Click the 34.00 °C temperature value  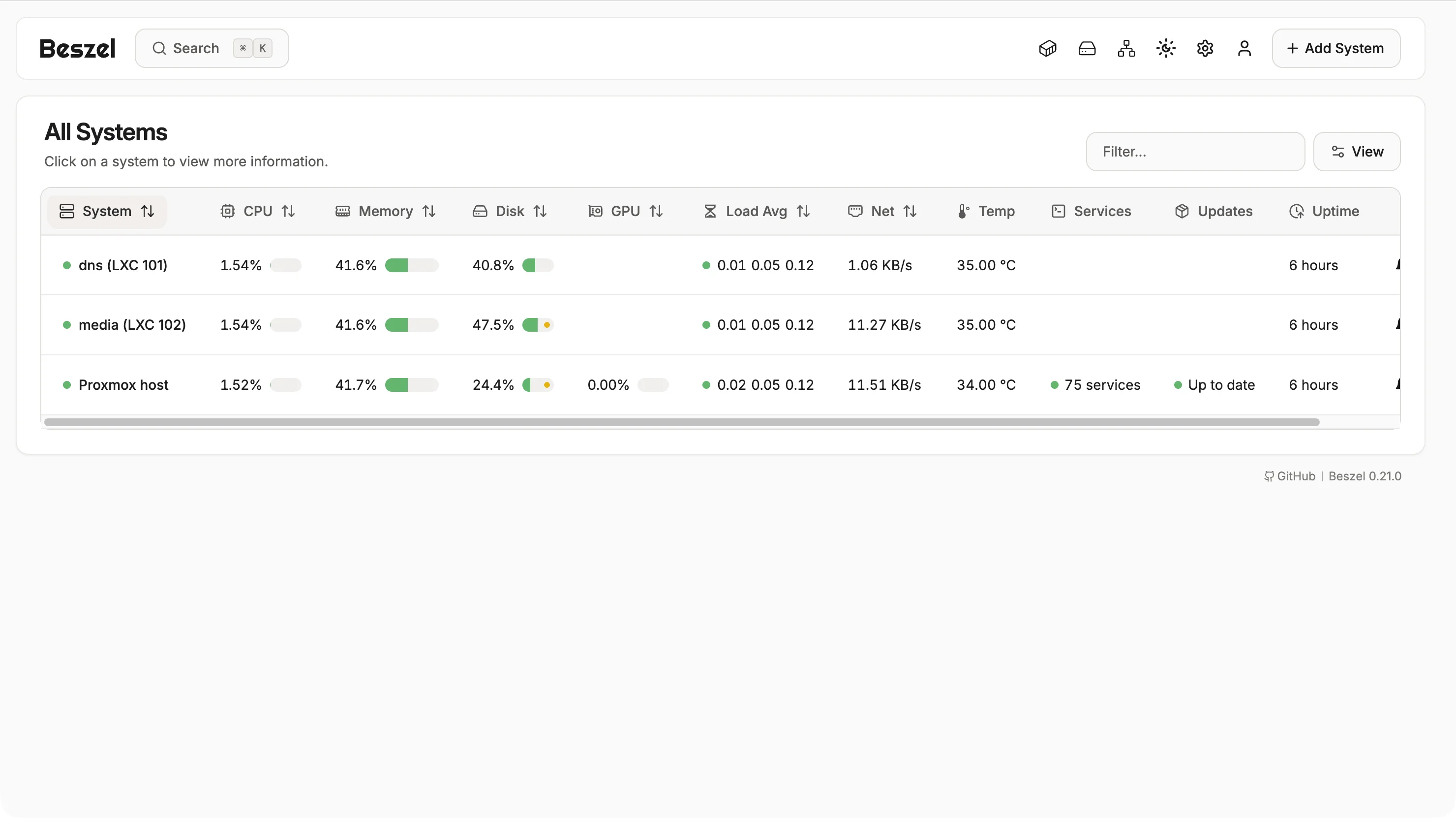pyautogui.click(x=986, y=385)
